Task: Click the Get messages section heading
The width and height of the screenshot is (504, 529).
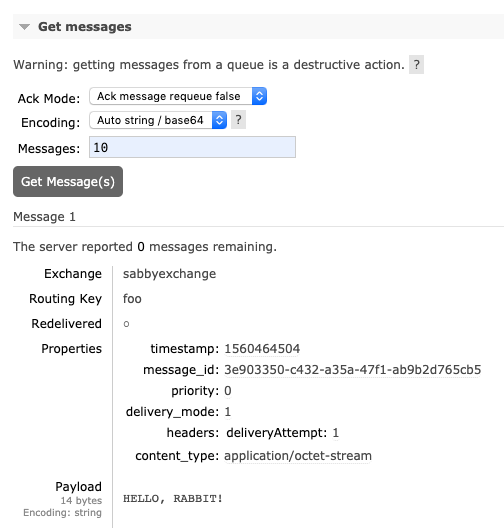Action: click(x=84, y=27)
